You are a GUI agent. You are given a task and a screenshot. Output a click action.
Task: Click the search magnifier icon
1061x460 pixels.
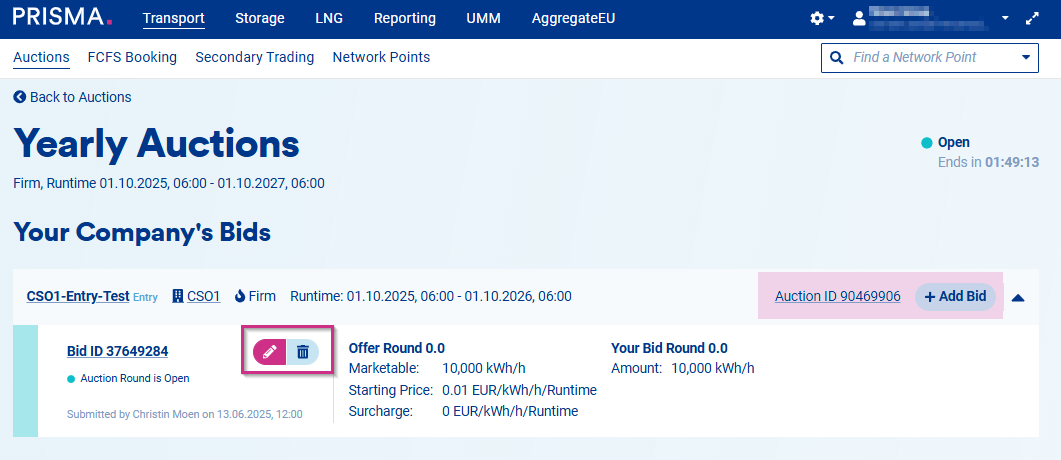point(837,58)
